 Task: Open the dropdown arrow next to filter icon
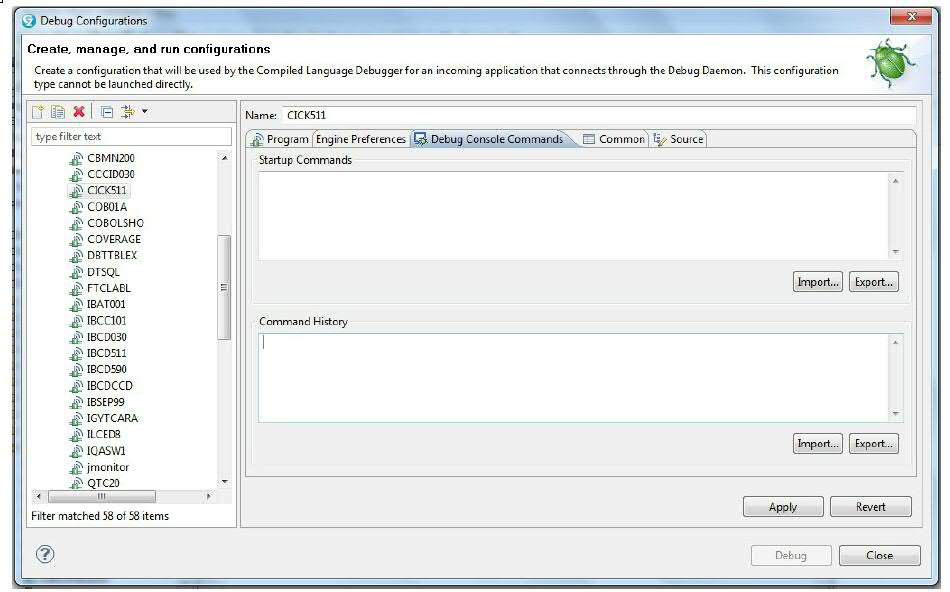click(145, 112)
